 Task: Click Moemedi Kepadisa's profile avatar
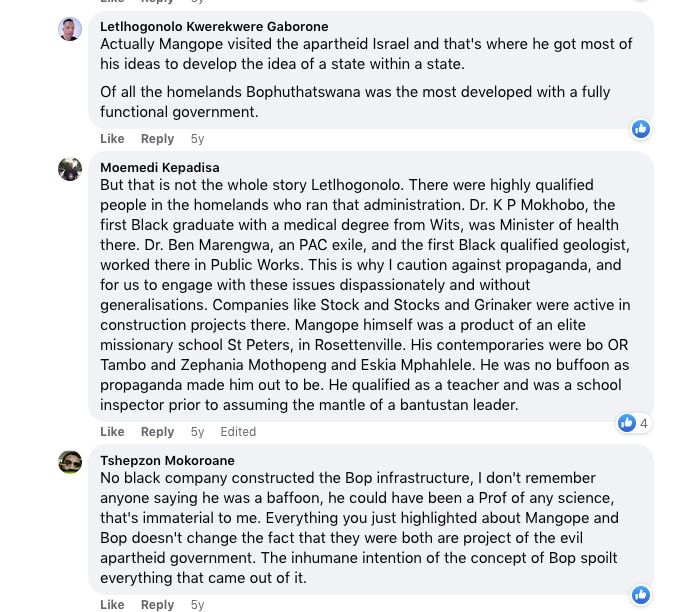coord(70,169)
